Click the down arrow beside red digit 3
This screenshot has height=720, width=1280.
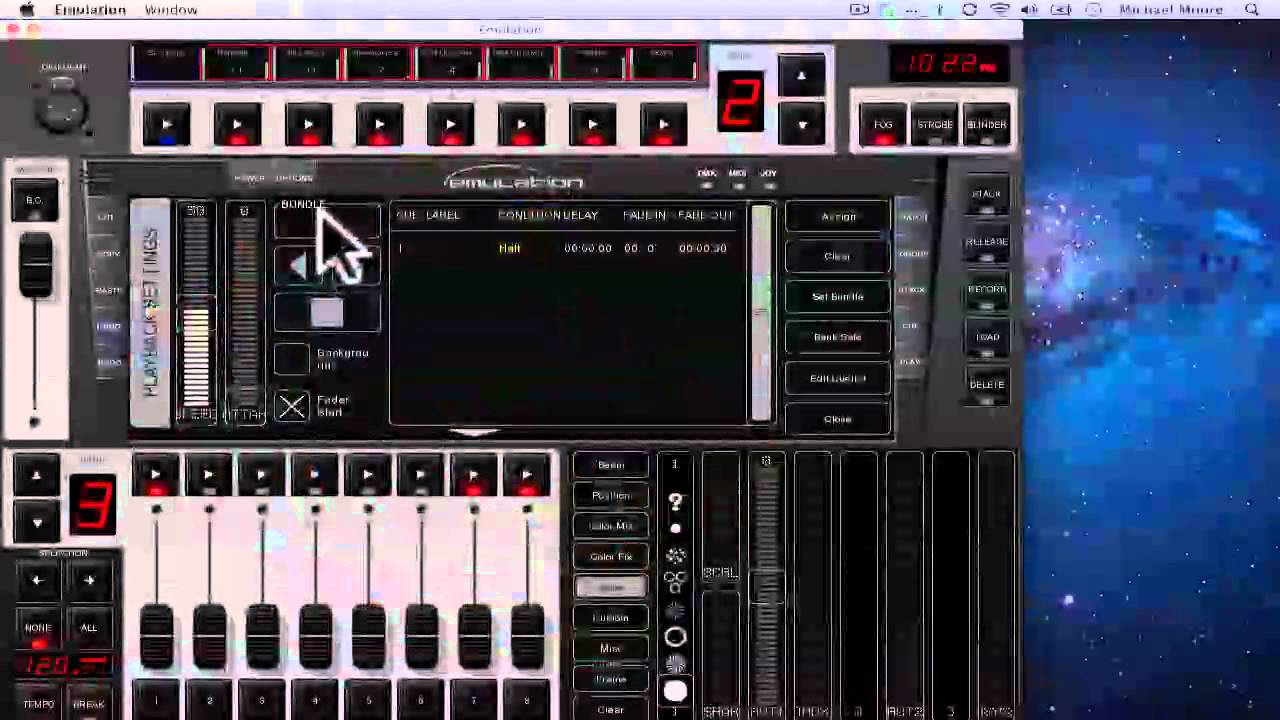point(37,522)
